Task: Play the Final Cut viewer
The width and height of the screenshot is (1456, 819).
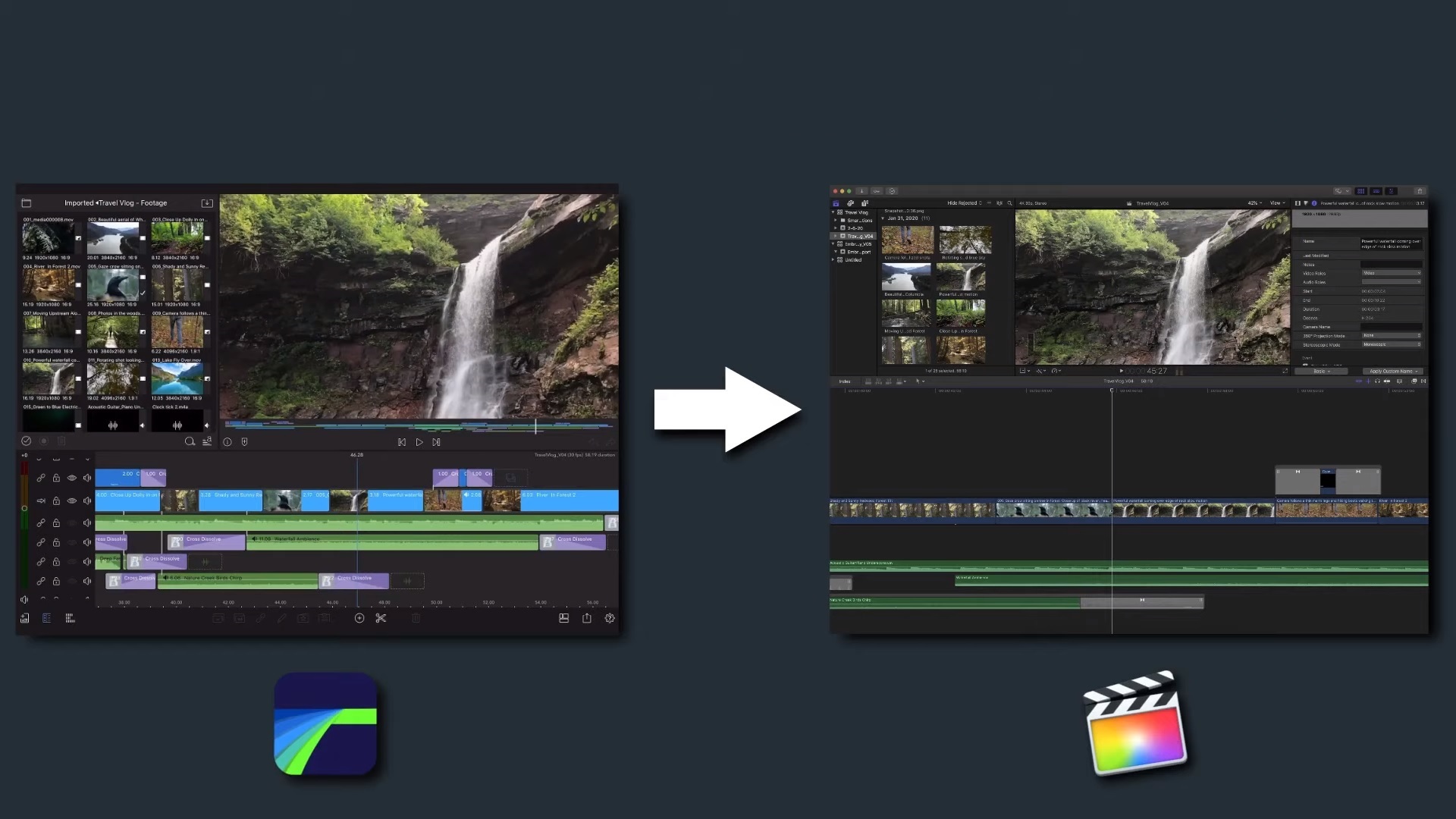Action: 1122,372
